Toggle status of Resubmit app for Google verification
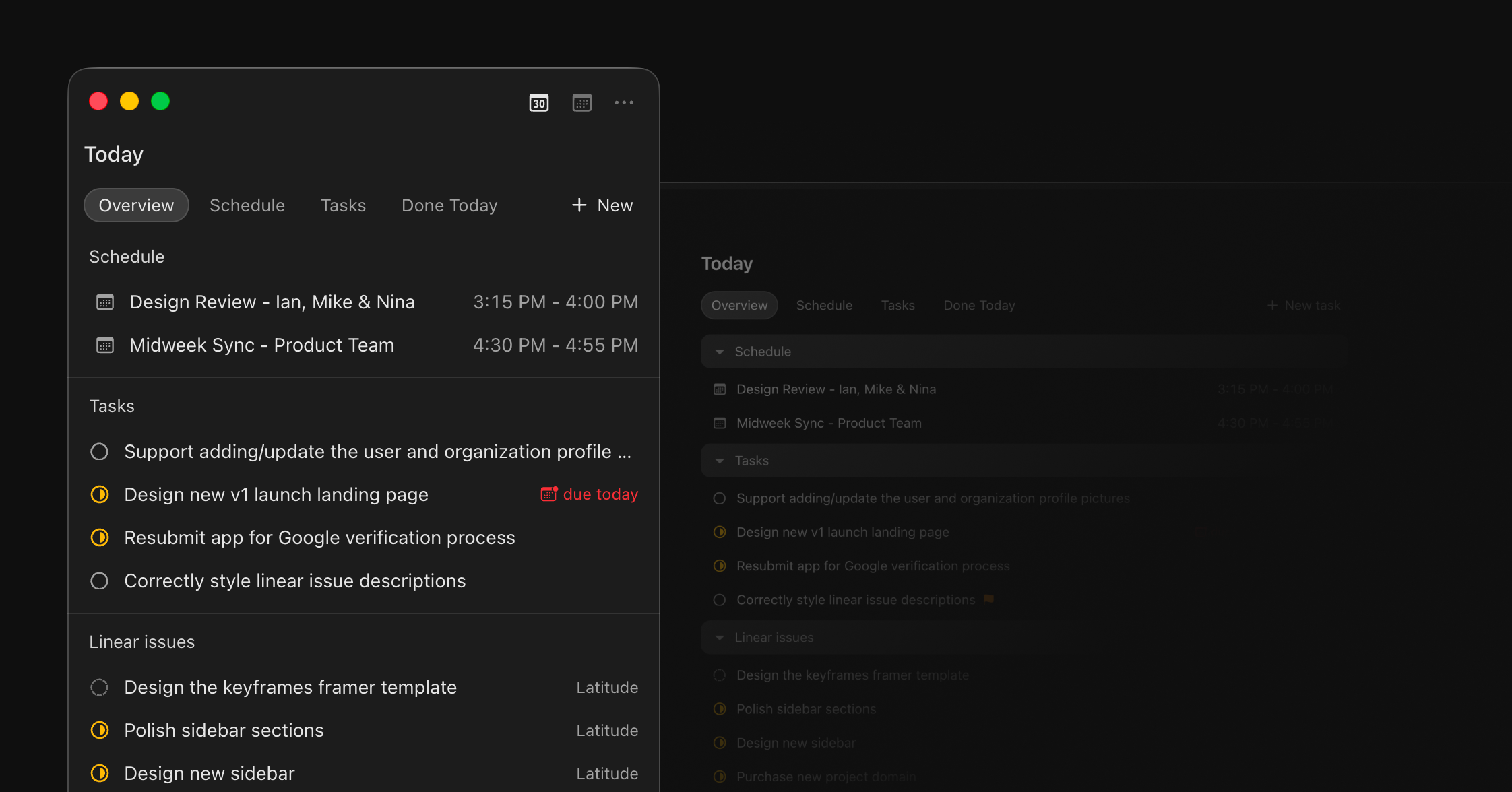Screen dimensions: 1512x792 pyautogui.click(x=99, y=537)
